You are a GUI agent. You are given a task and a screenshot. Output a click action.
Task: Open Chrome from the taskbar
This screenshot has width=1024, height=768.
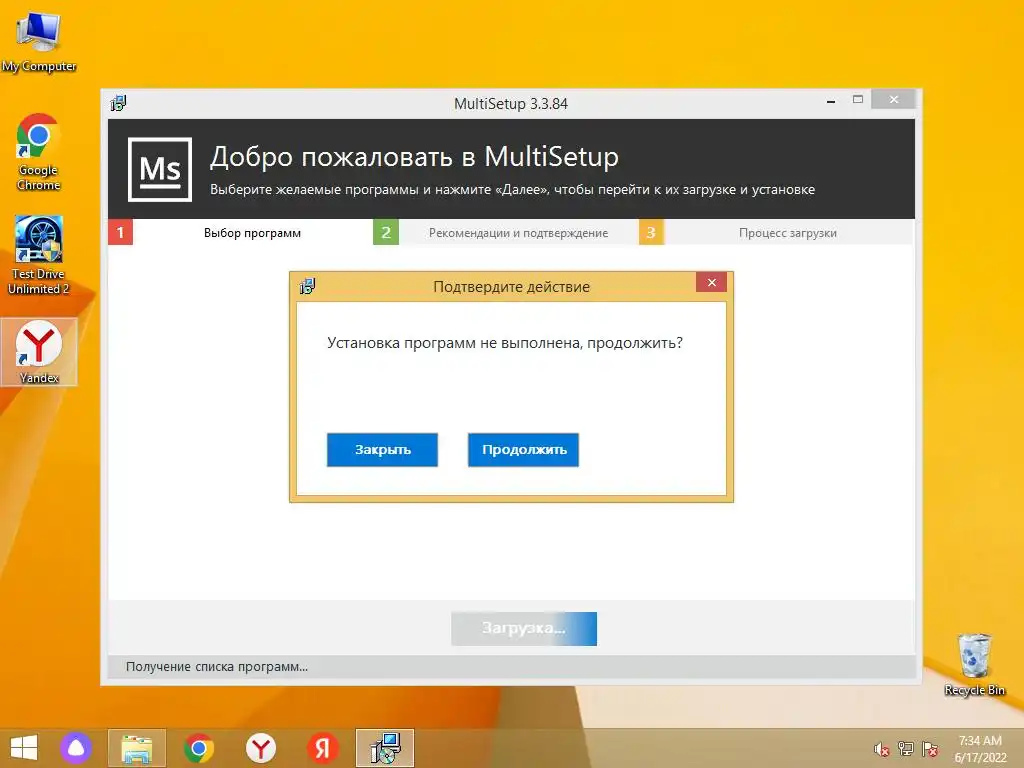[199, 748]
